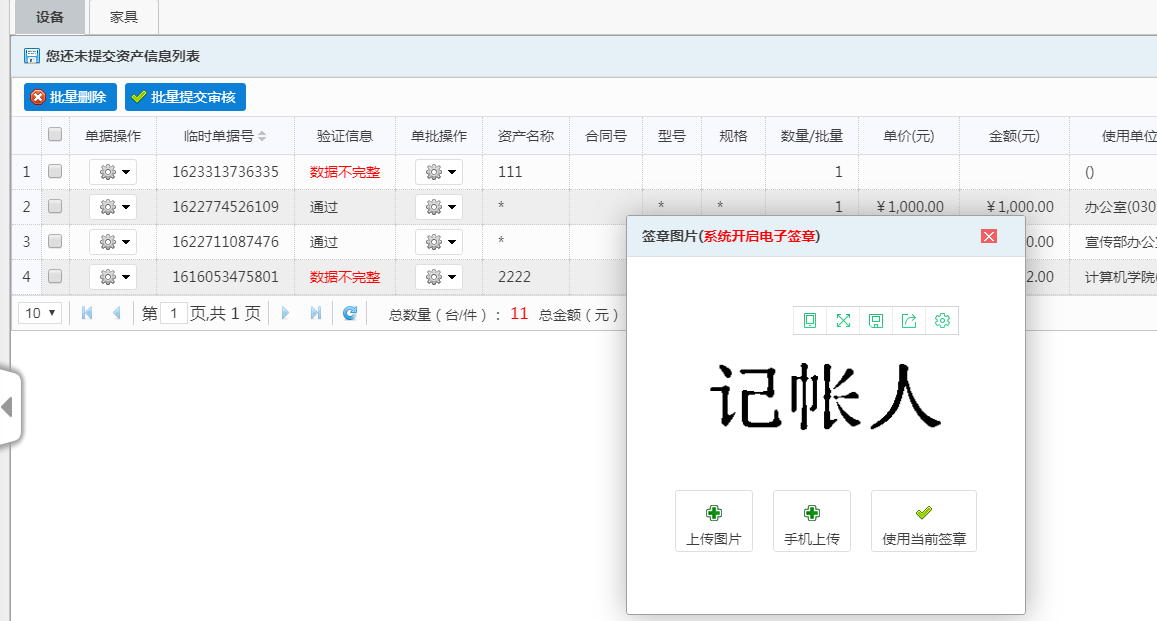The image size is (1157, 621).
Task: Click the floppy disk save icon
Action: 876,320
